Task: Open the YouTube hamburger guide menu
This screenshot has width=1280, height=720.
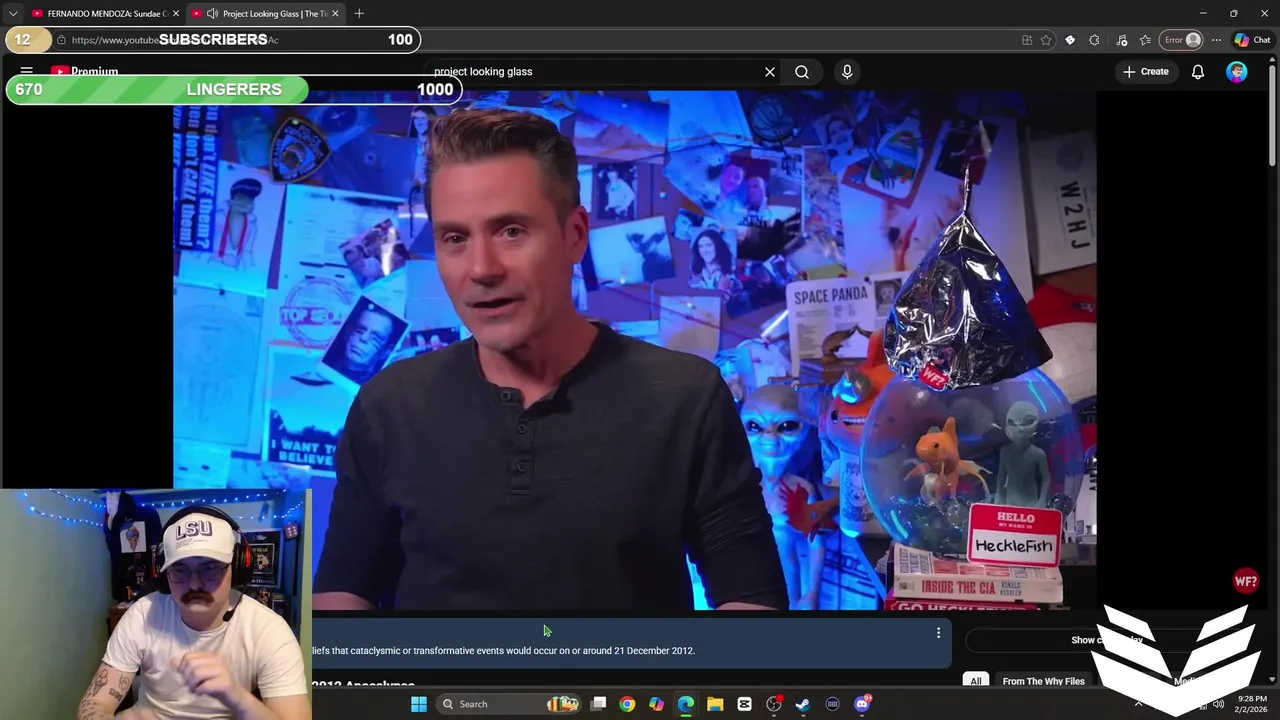Action: point(27,72)
